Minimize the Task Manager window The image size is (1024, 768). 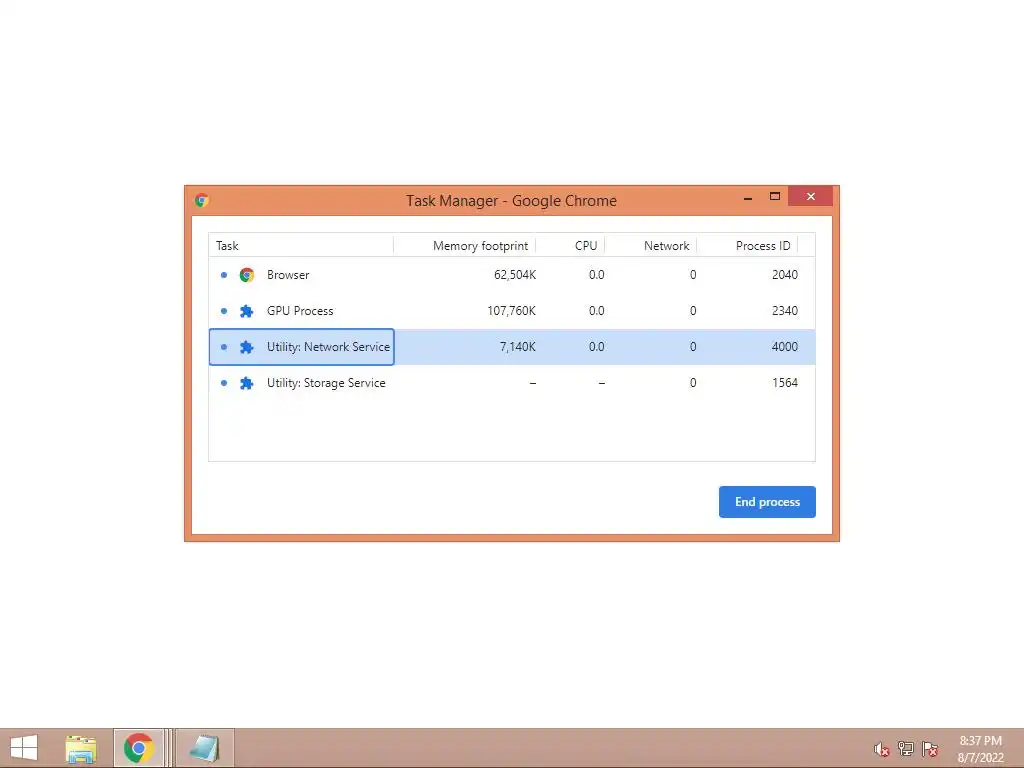(748, 197)
